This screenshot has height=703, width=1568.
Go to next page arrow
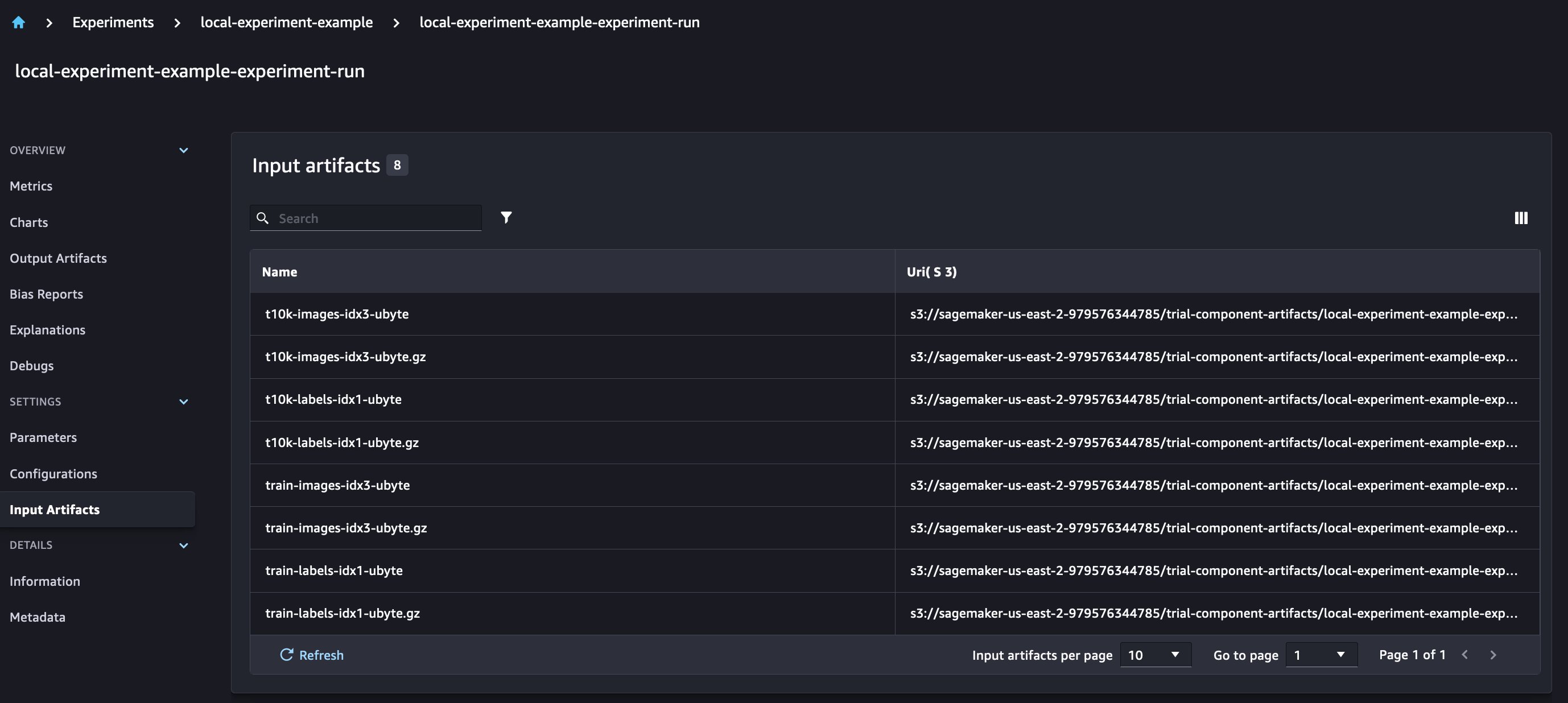(1493, 655)
